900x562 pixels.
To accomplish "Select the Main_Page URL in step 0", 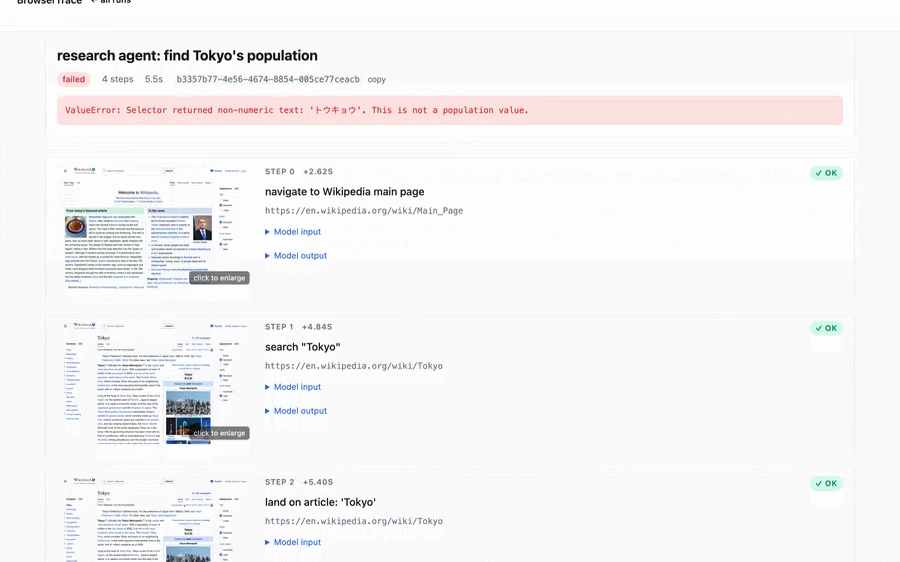I will [x=364, y=211].
